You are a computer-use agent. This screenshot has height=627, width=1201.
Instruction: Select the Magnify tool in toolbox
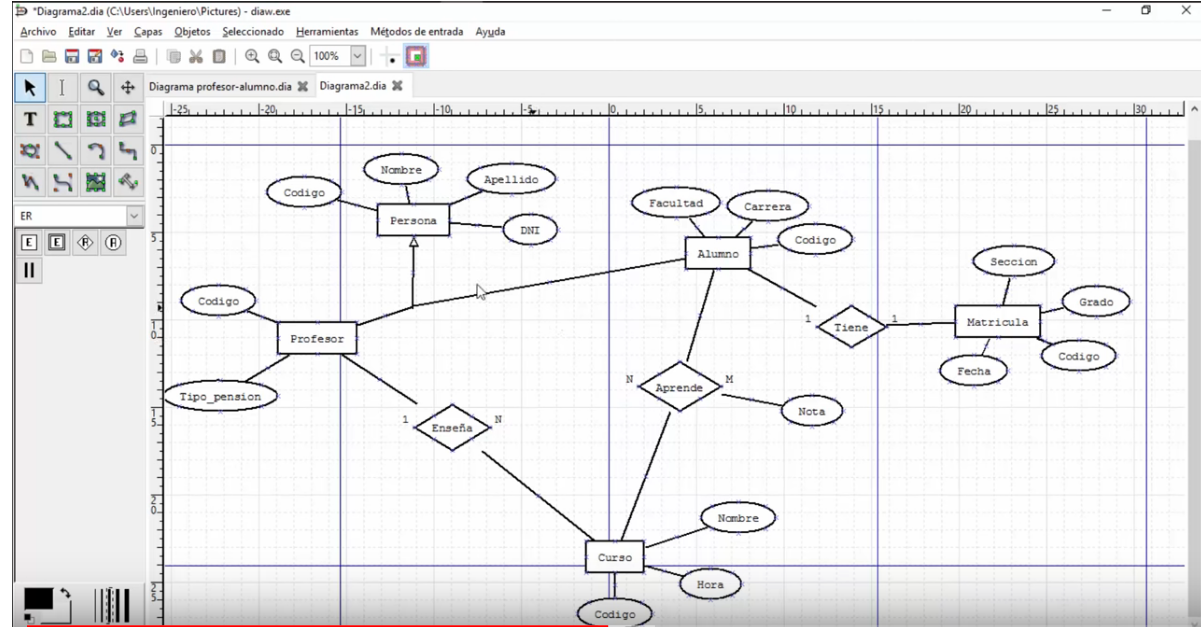point(95,88)
